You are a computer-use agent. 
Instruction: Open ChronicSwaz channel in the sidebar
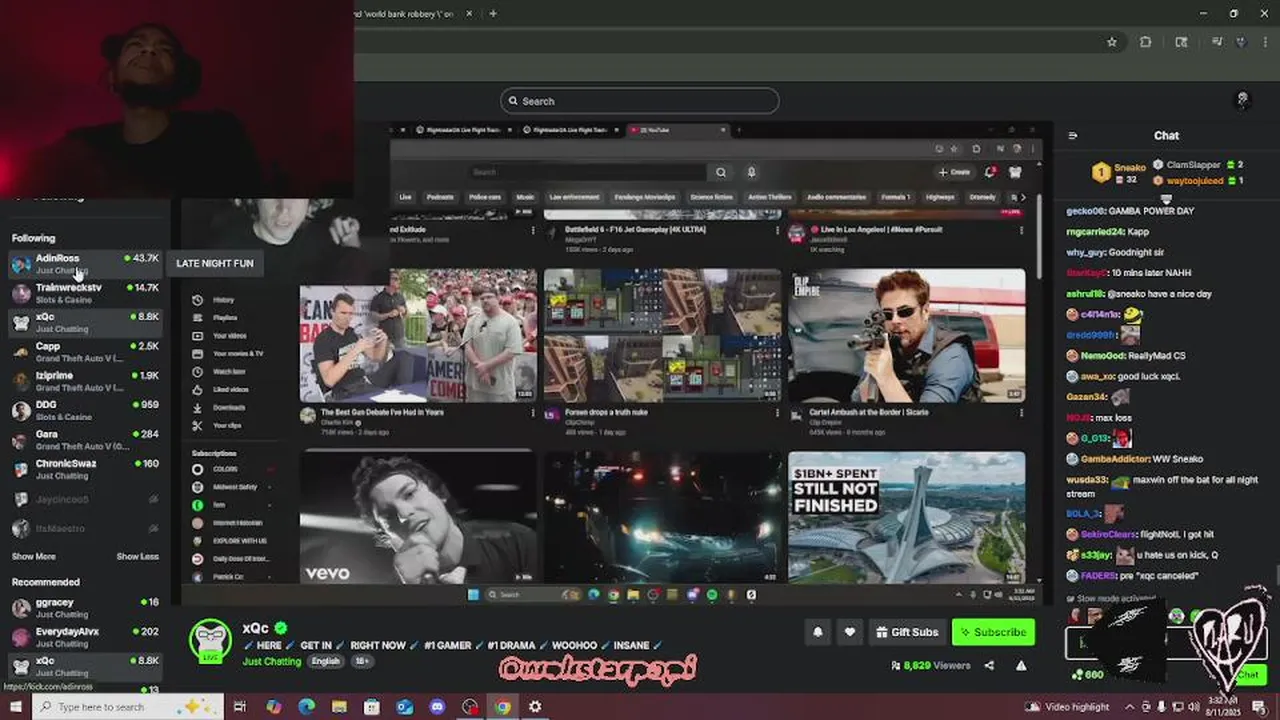point(85,469)
